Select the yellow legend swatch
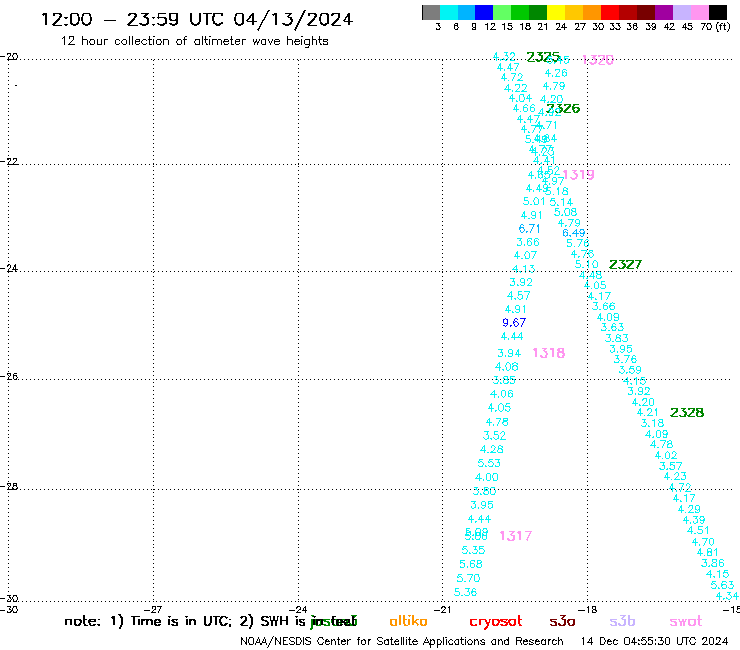Screen dimensions: 740x650 tap(556, 12)
